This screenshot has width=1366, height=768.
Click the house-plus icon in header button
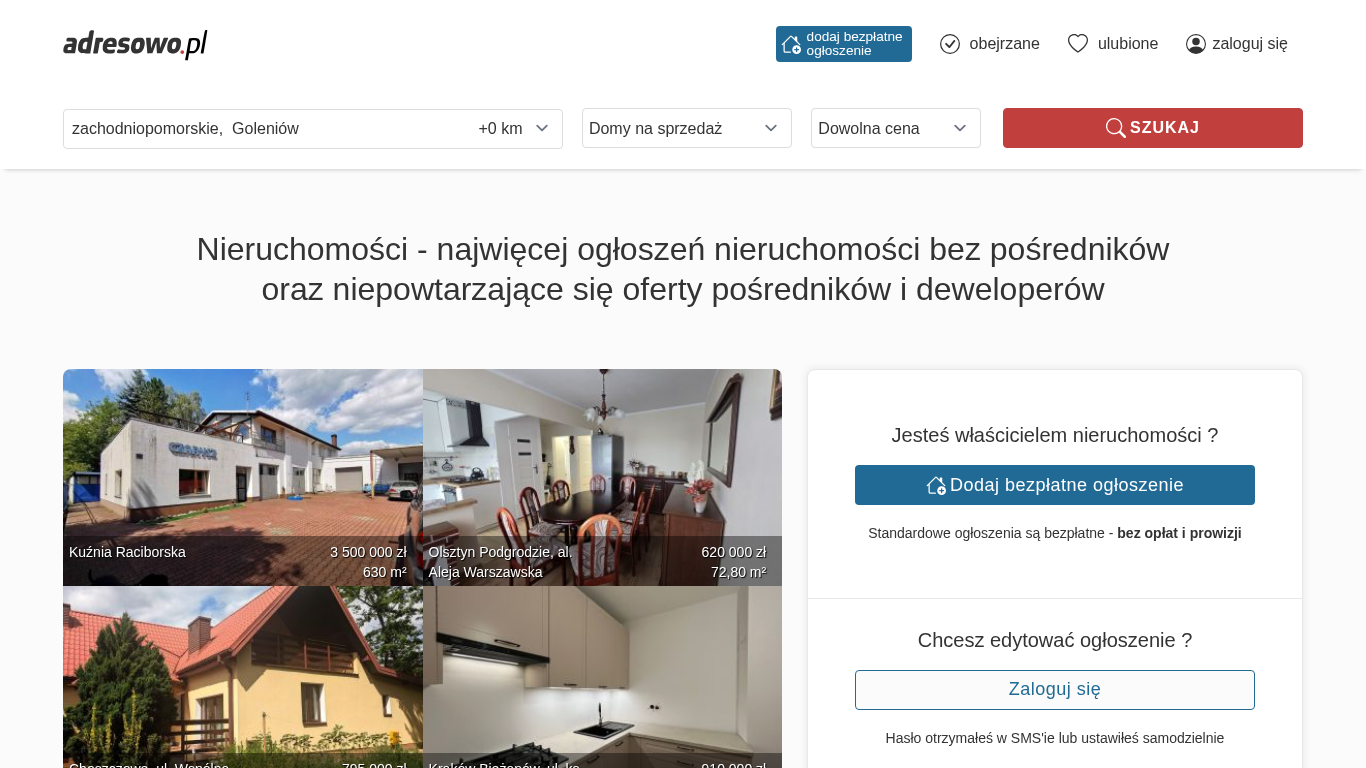791,44
